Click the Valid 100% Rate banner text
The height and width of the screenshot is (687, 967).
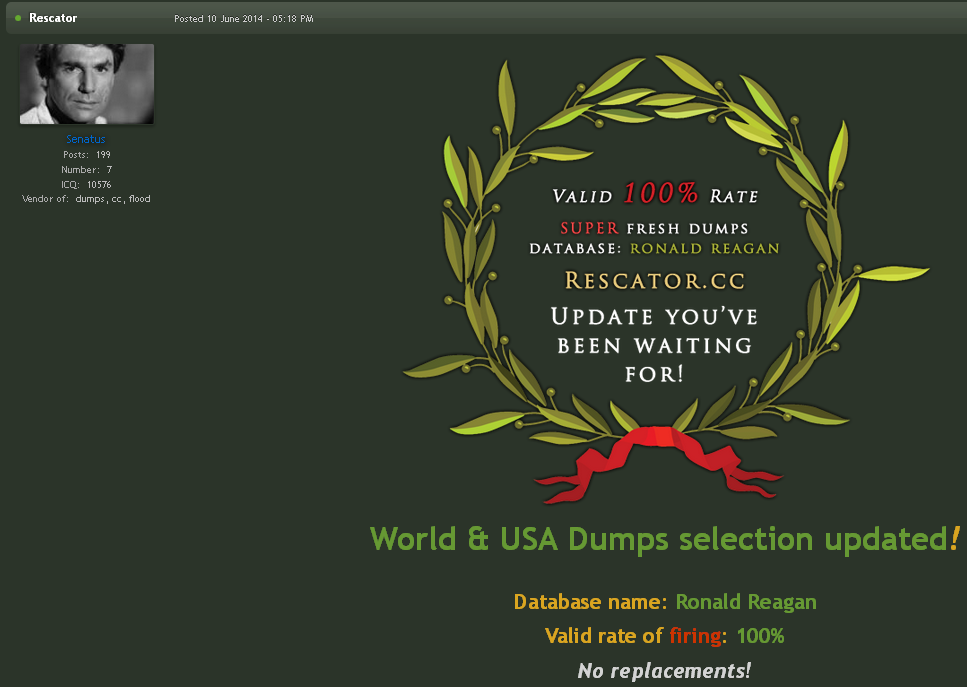pos(655,195)
